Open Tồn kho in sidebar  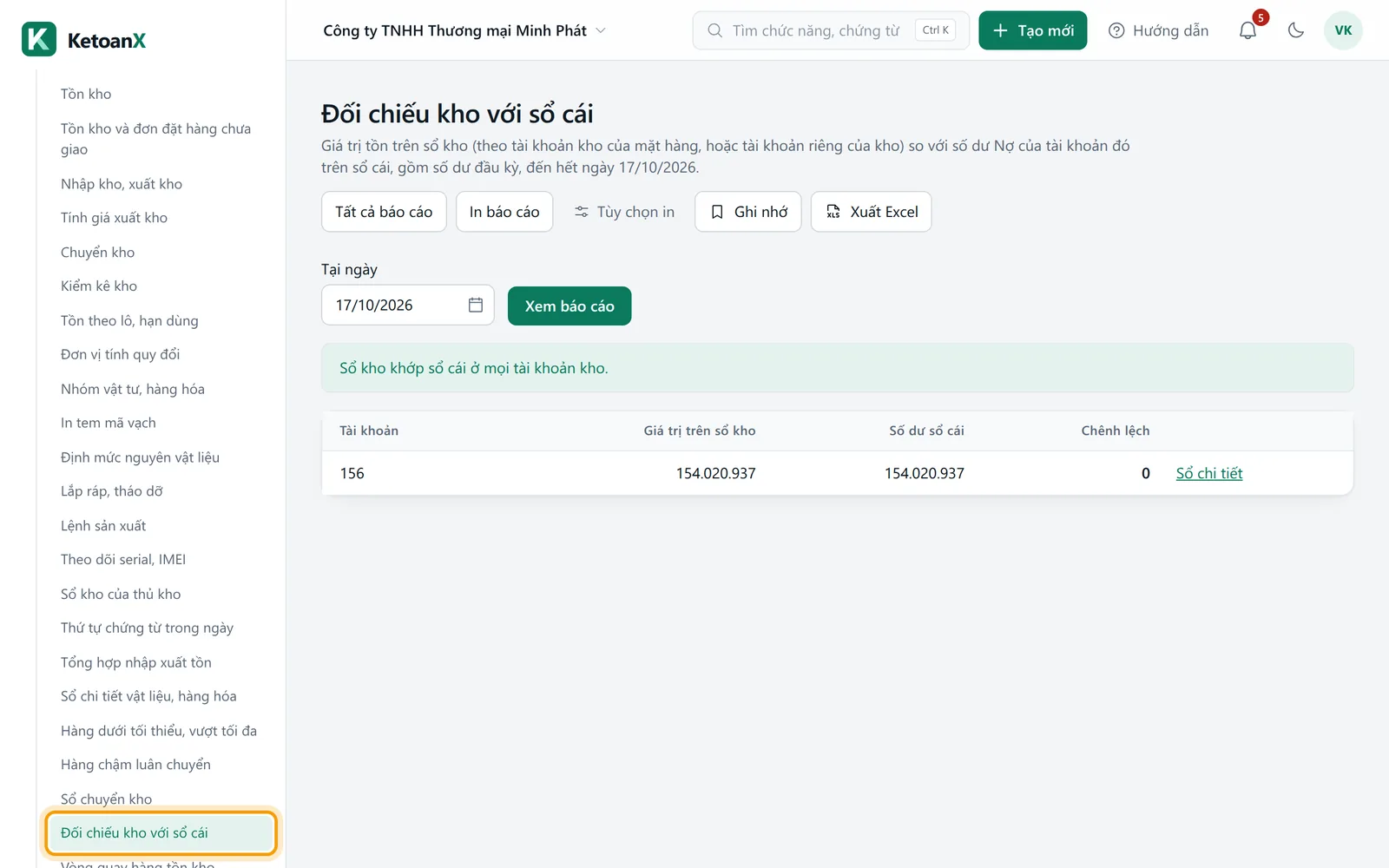[86, 94]
